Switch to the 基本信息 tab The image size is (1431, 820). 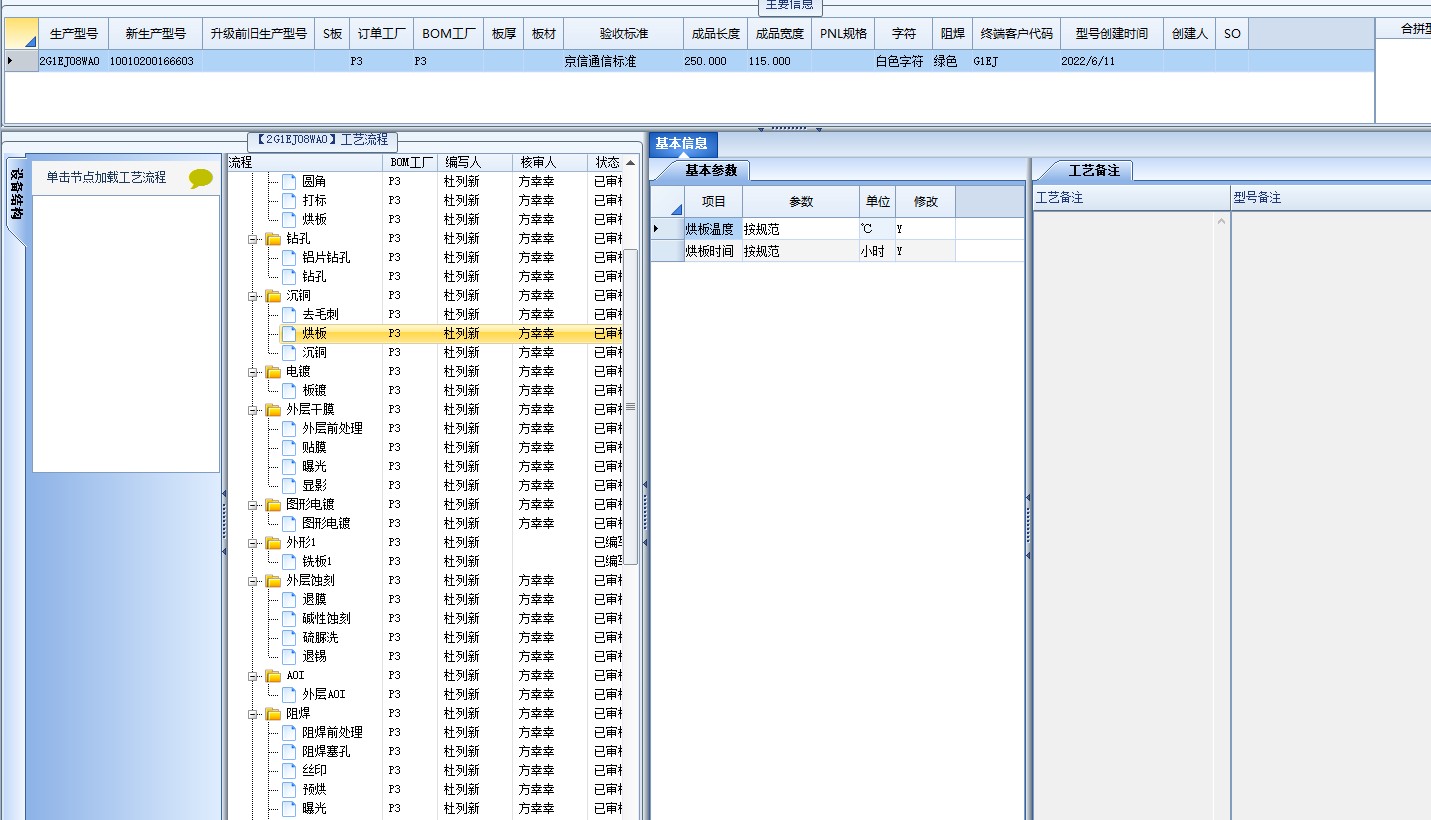coord(682,144)
